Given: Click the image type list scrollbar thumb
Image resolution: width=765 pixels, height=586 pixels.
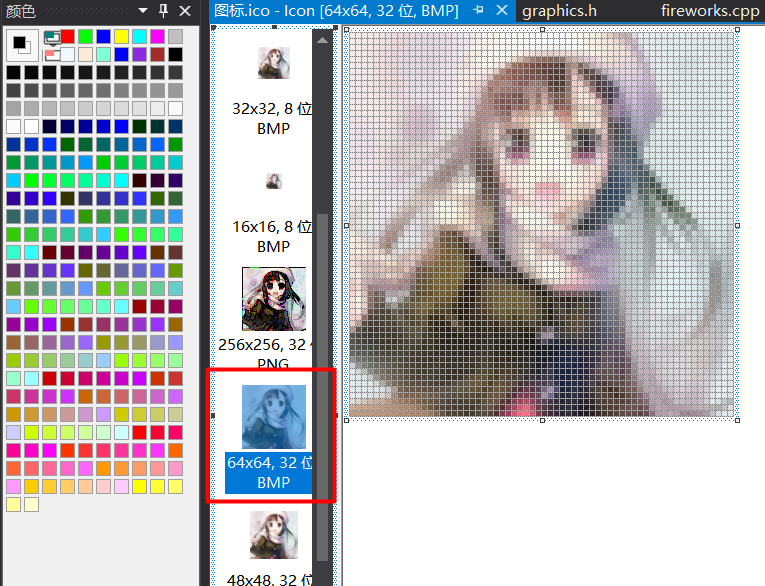Looking at the screenshot, I should (322, 388).
